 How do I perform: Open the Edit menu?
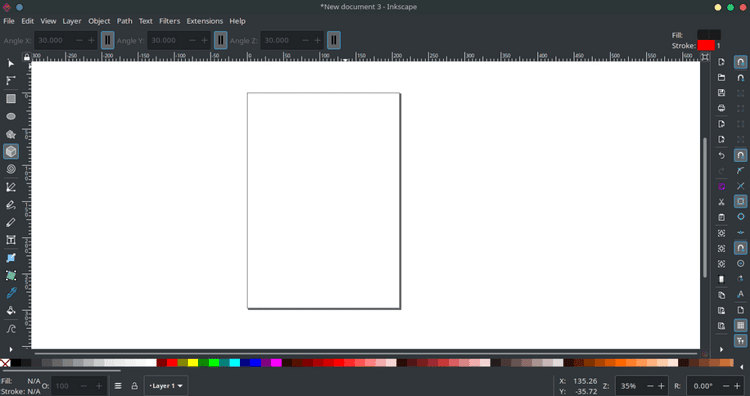27,21
